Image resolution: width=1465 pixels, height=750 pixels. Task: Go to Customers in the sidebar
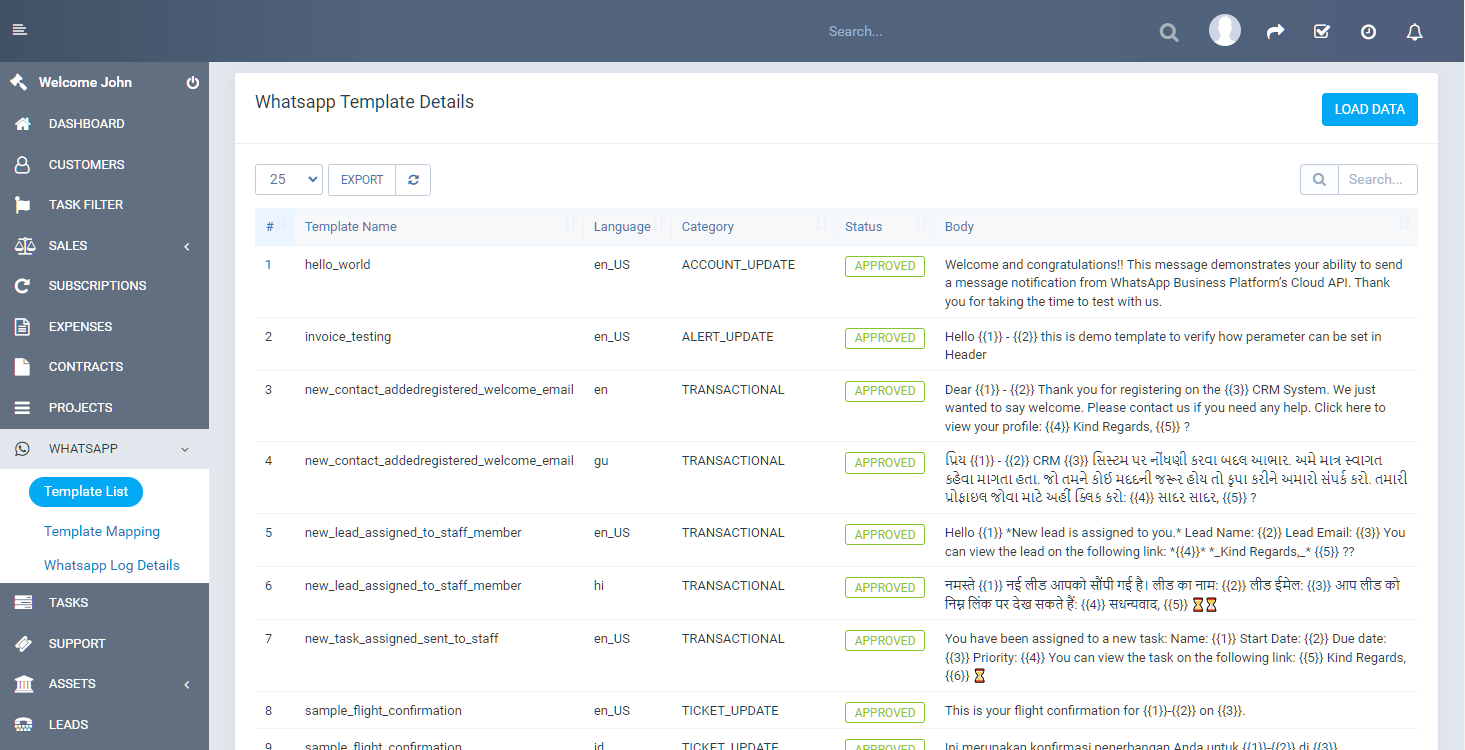[x=86, y=165]
